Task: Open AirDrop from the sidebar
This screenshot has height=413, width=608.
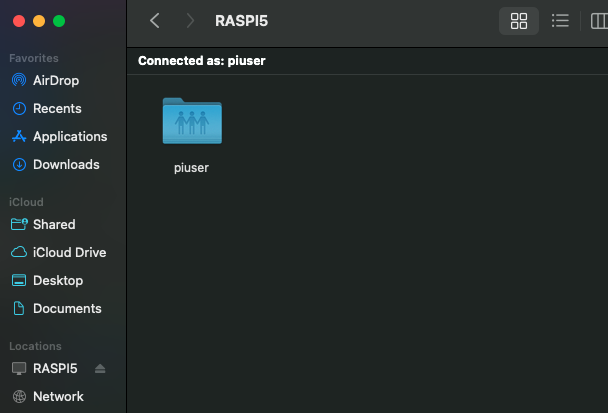Action: point(55,80)
